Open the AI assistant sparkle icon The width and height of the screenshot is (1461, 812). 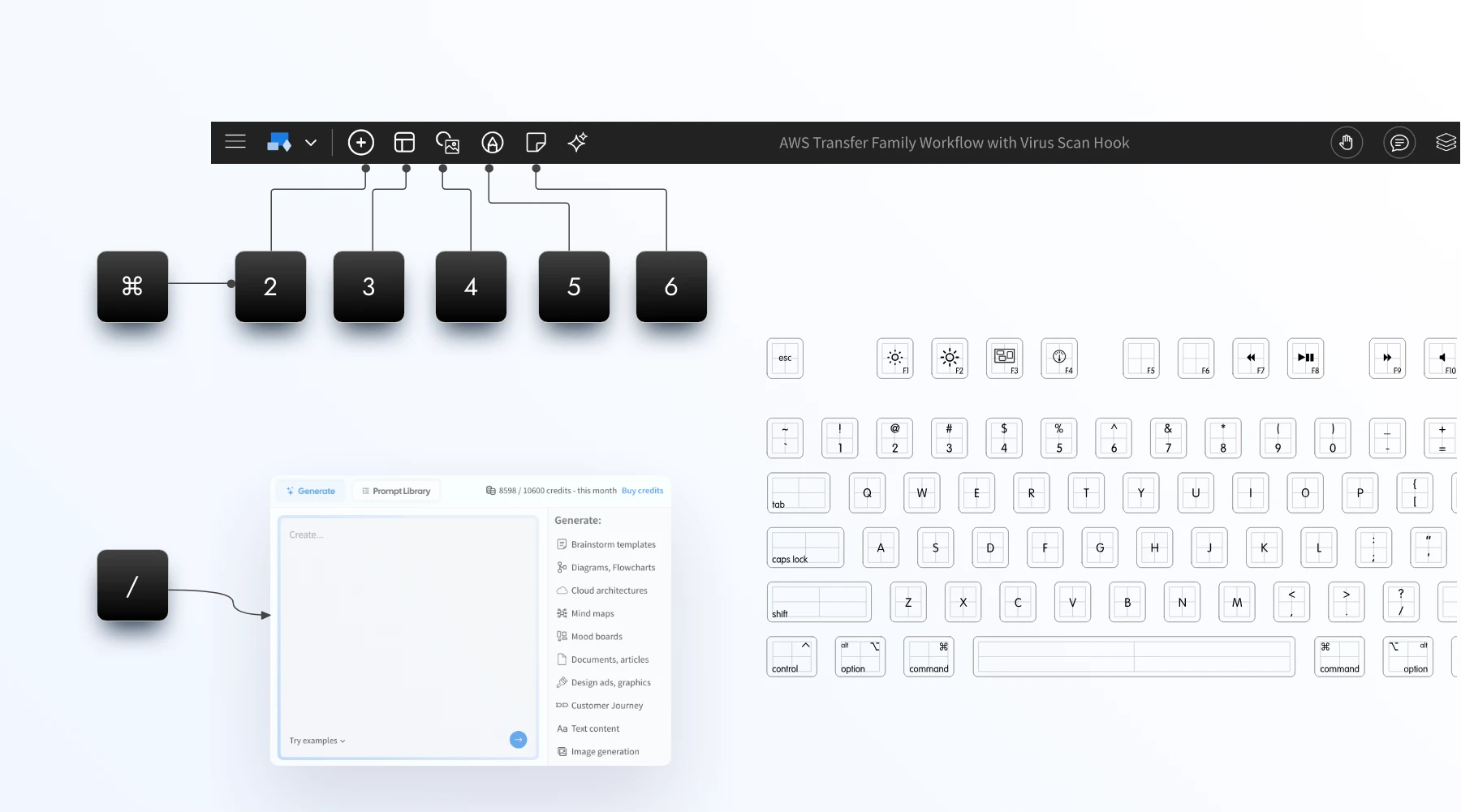point(578,142)
